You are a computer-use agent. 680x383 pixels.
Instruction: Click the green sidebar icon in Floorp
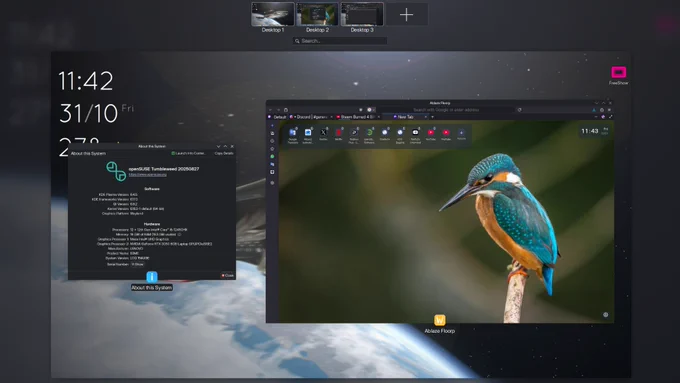272,156
